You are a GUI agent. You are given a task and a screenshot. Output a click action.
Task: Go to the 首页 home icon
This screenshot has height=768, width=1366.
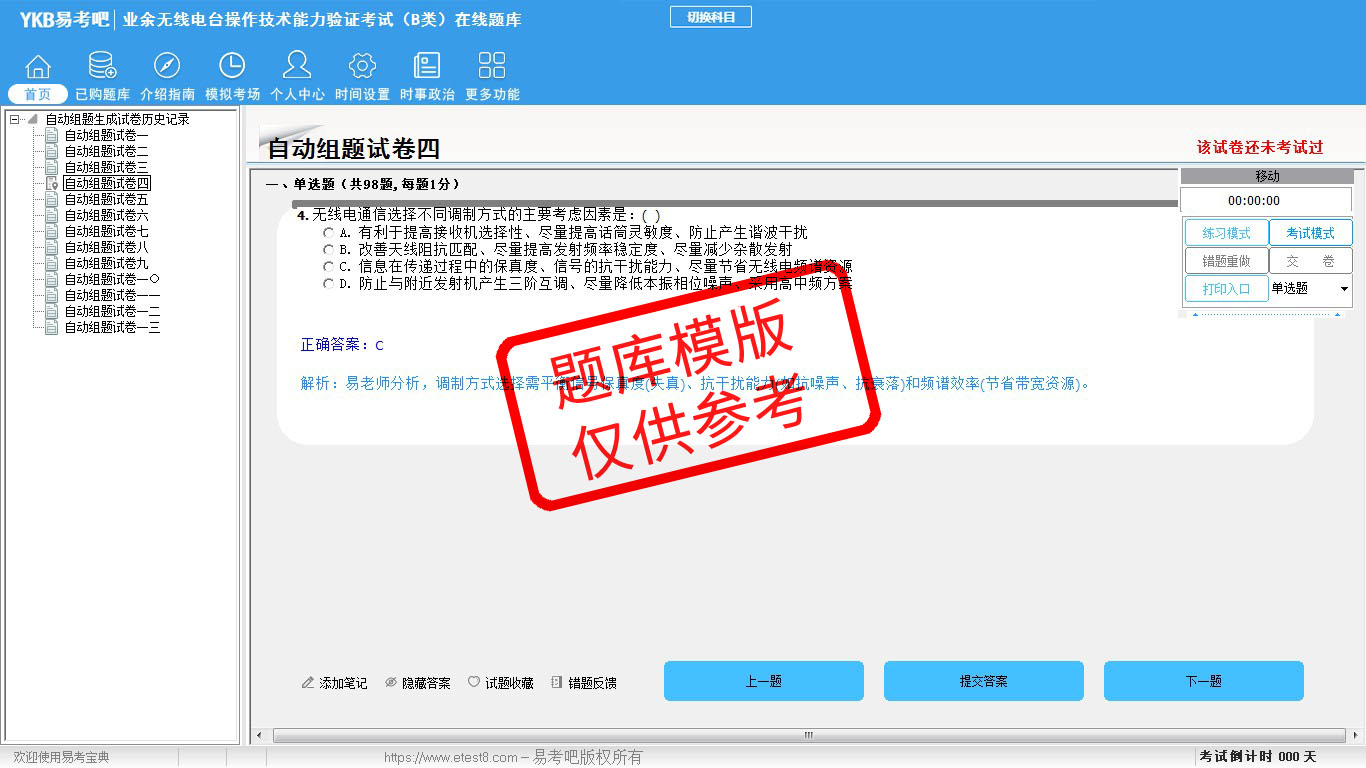tap(38, 66)
